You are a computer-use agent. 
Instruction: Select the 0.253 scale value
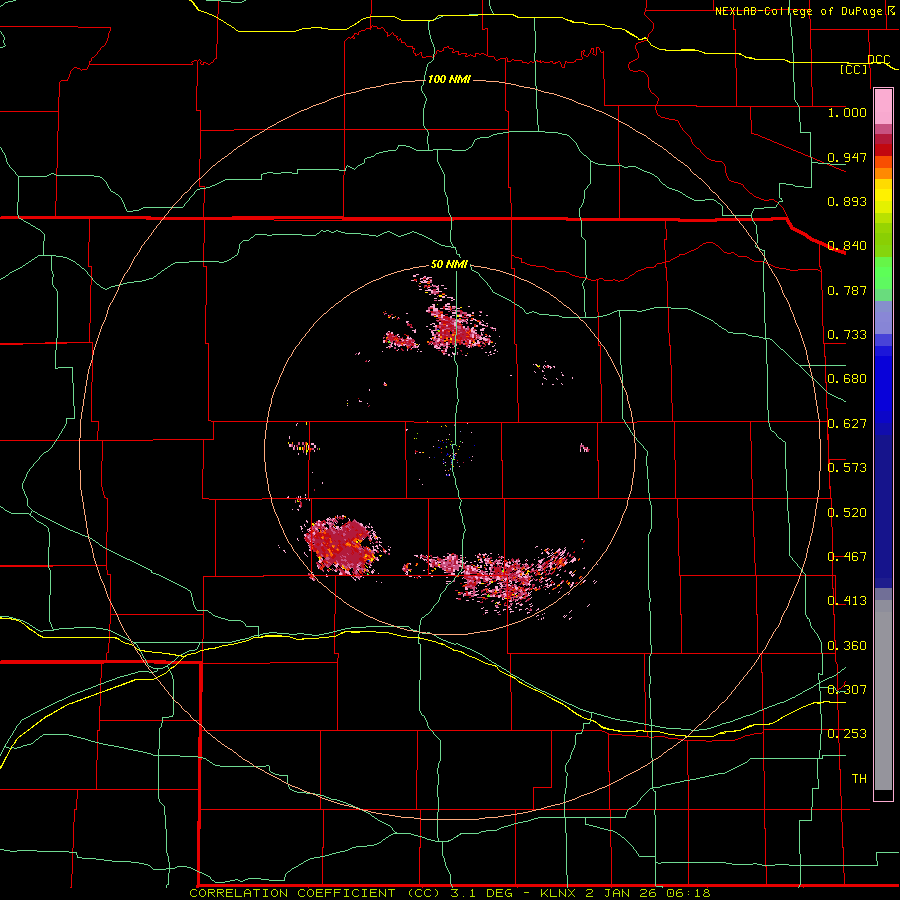point(847,734)
